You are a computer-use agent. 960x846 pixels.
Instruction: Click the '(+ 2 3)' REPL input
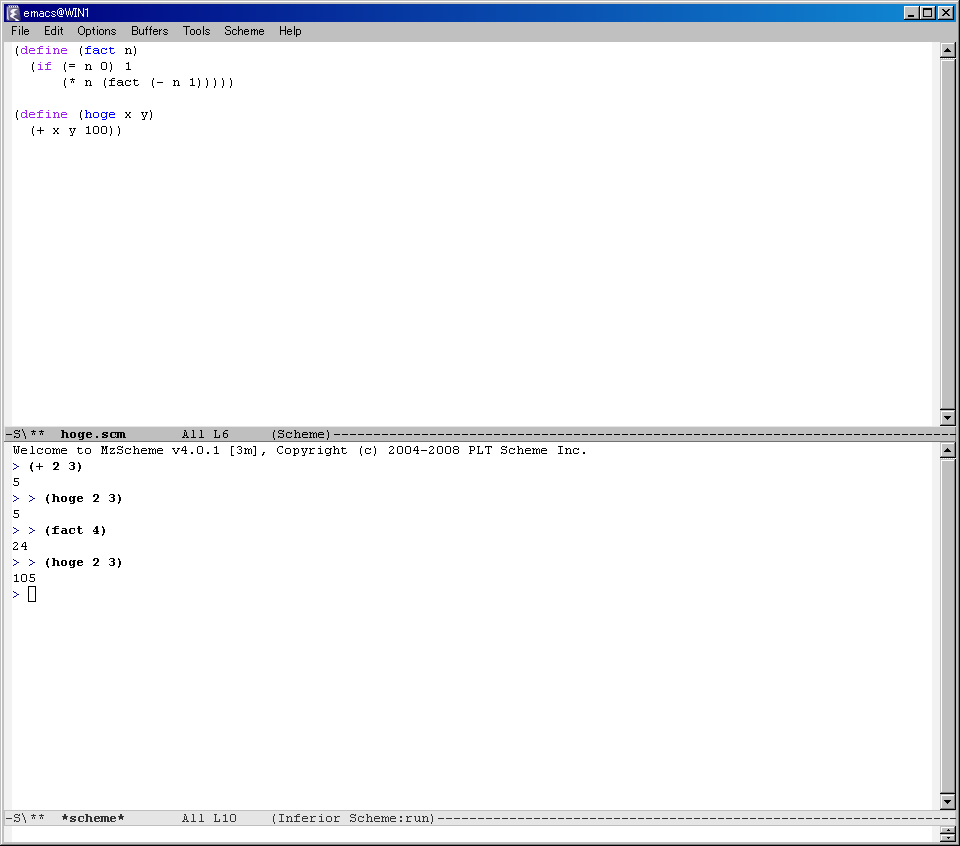pyautogui.click(x=55, y=466)
